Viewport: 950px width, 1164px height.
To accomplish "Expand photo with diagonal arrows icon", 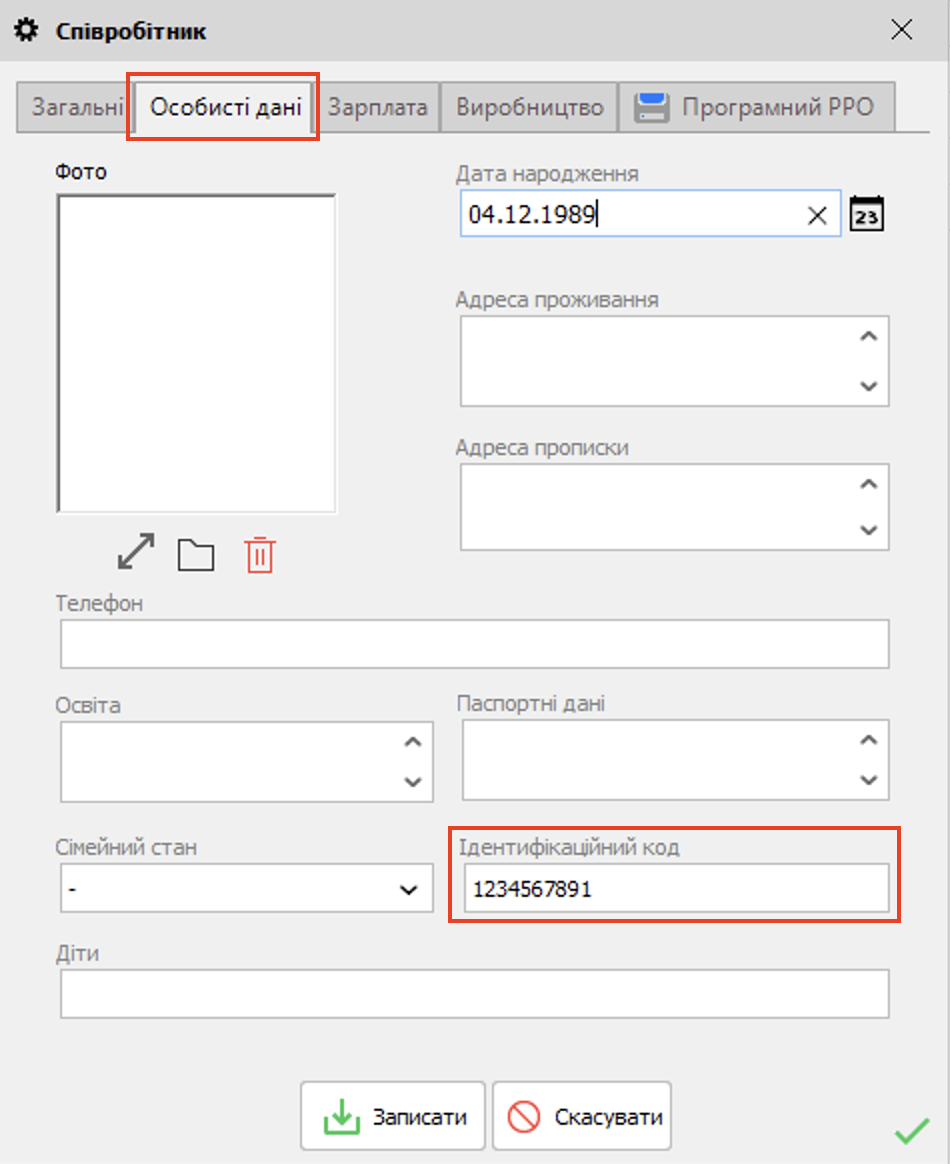I will coord(136,552).
